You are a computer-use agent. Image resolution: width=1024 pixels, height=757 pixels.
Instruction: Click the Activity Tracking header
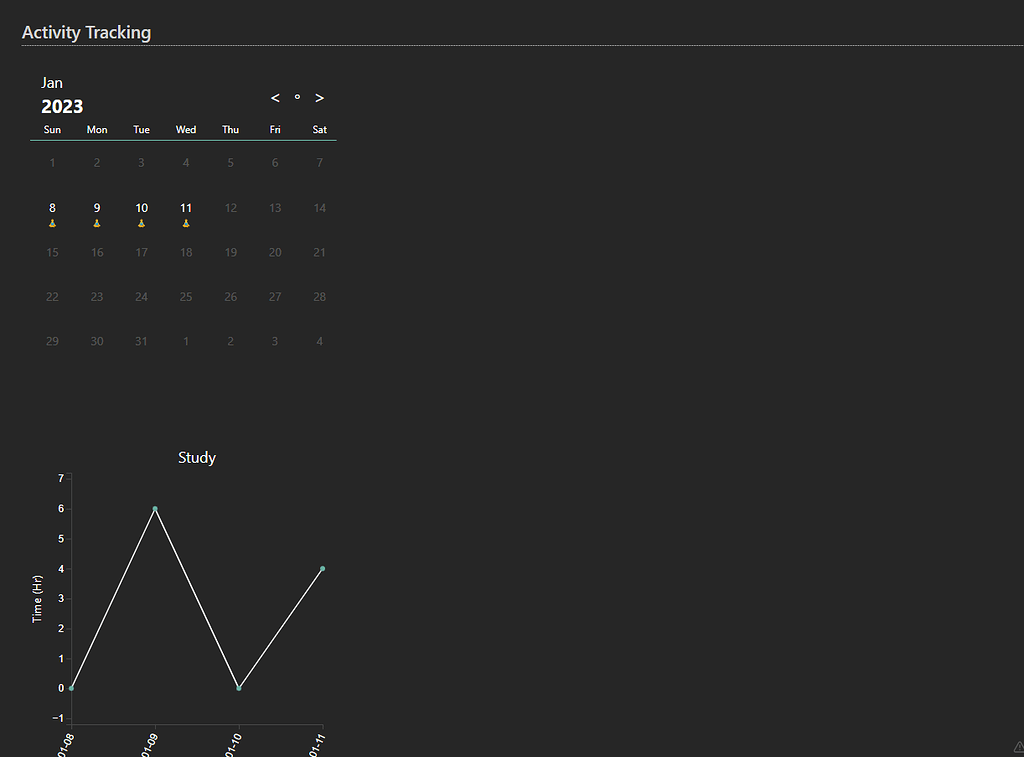(86, 32)
